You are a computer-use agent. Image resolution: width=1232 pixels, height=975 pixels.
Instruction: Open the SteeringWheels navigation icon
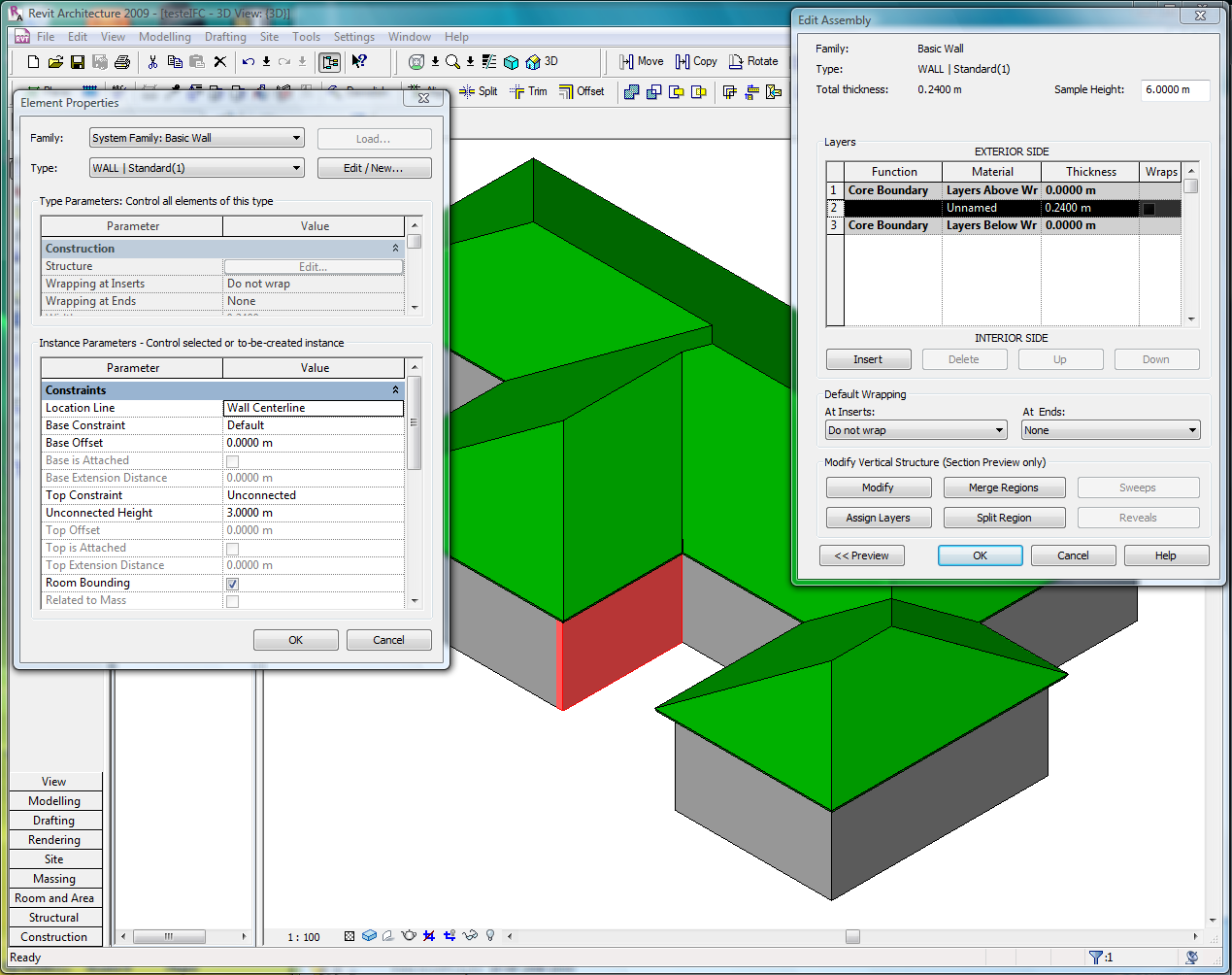click(416, 61)
